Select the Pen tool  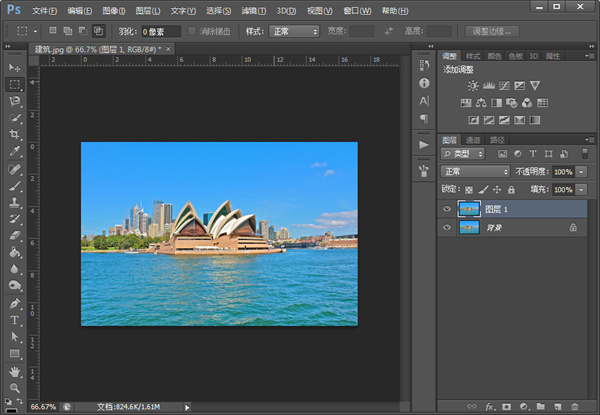click(15, 303)
